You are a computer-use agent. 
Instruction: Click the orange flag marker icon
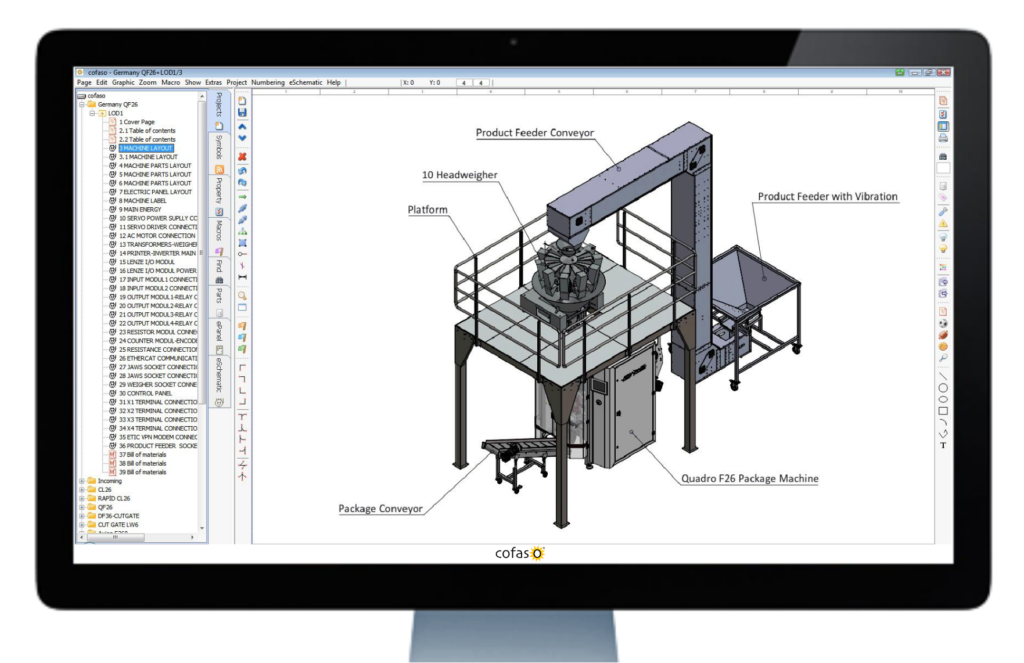(x=242, y=326)
